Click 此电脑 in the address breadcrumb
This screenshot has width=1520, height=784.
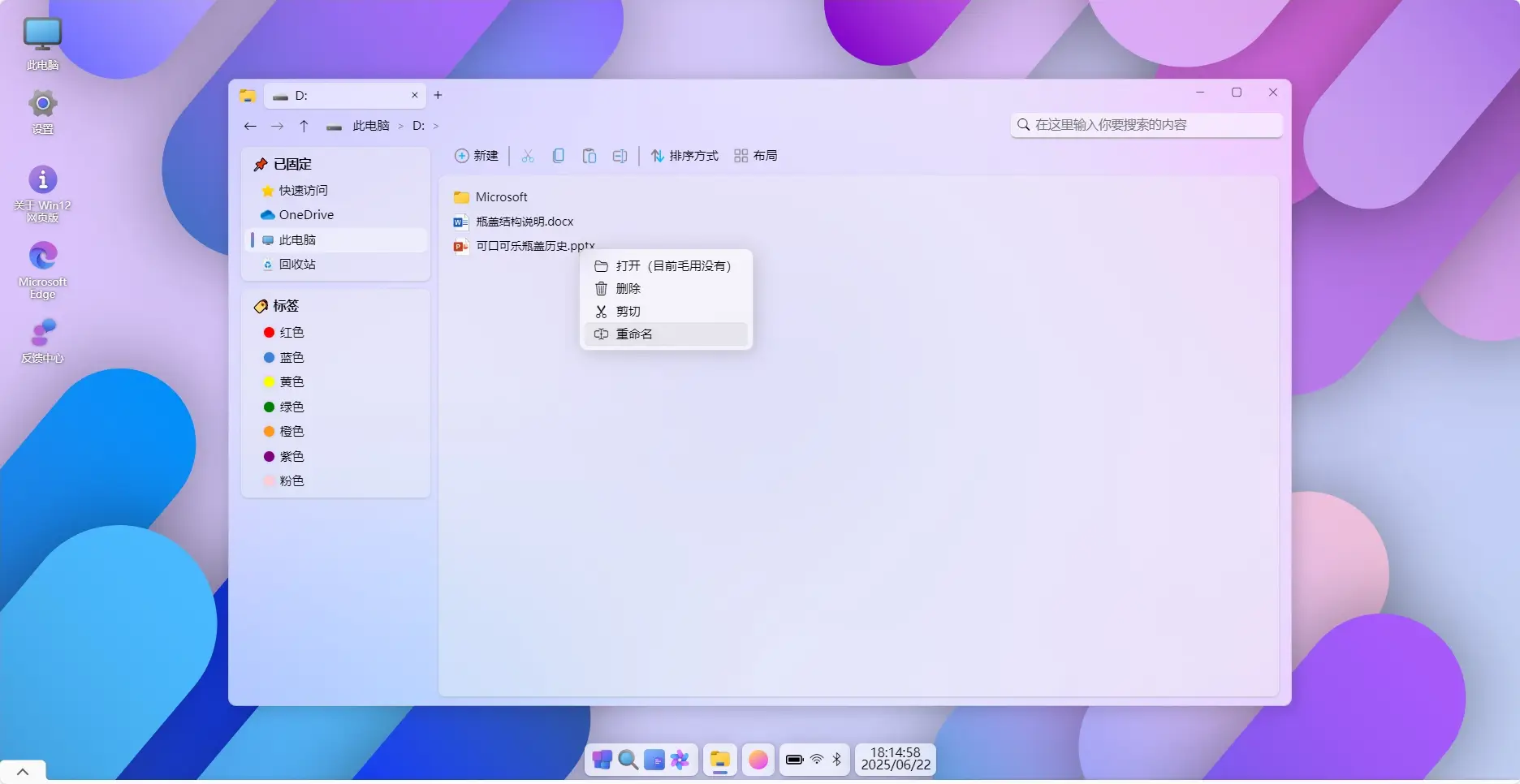point(371,126)
